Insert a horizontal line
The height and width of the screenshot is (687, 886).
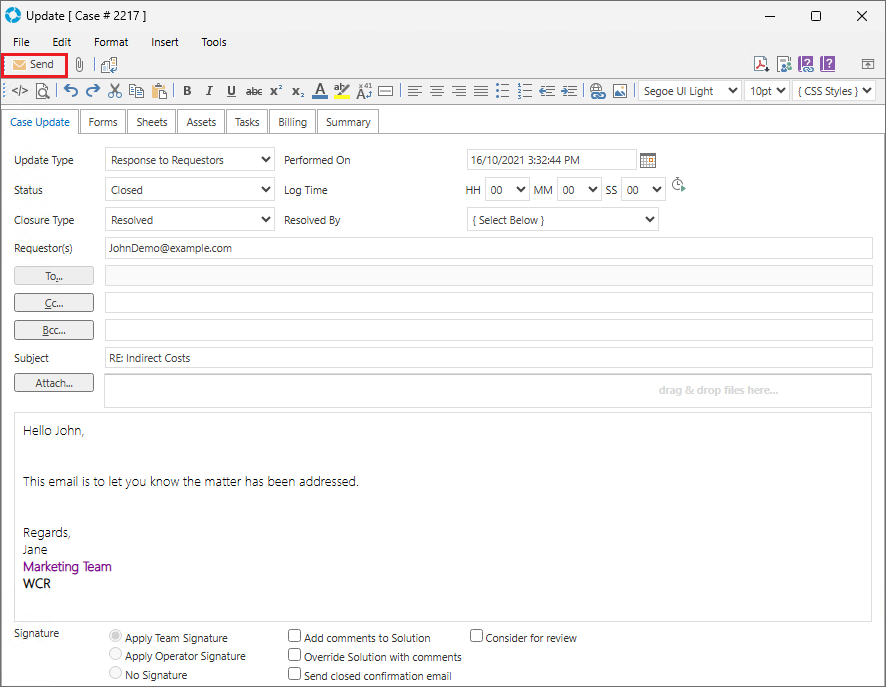click(385, 91)
